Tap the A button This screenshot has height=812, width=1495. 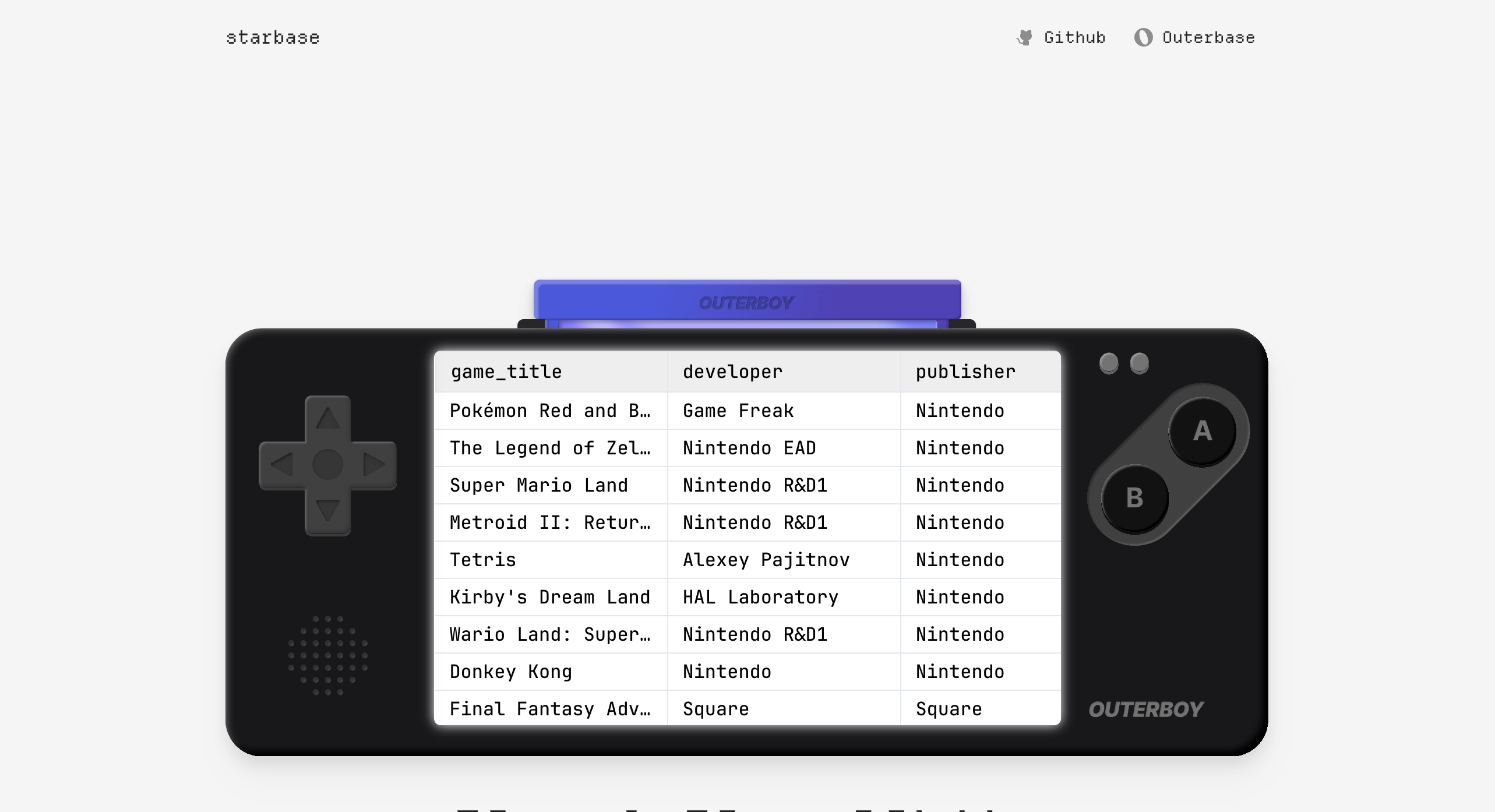[x=1203, y=431]
